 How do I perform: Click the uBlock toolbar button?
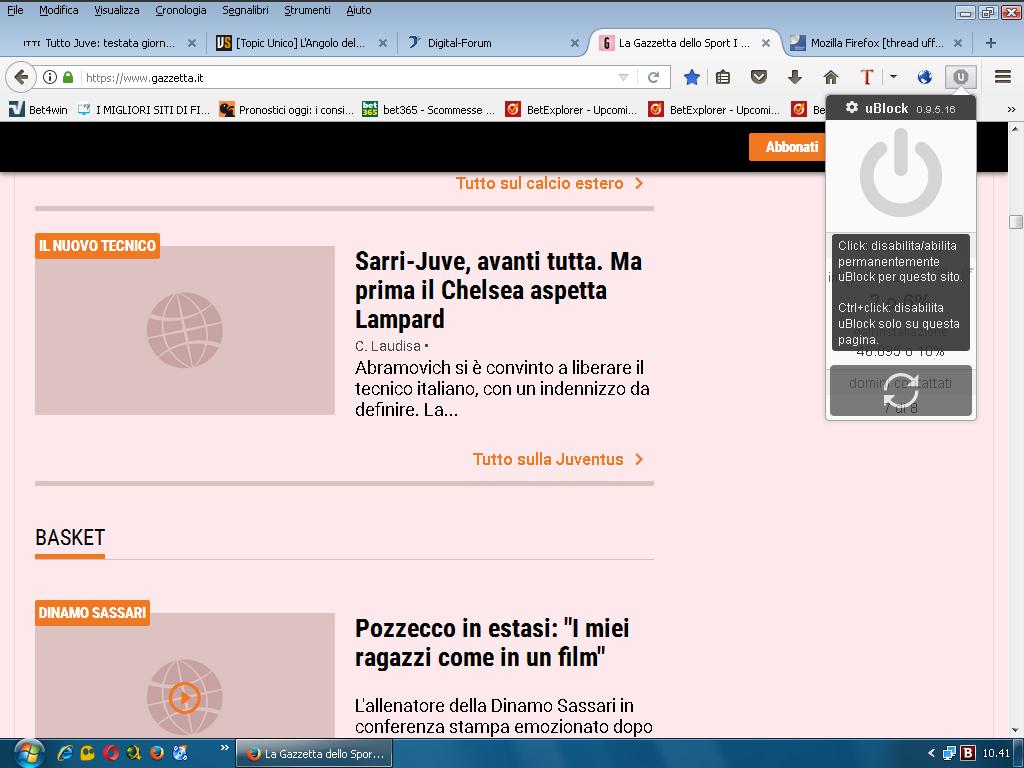click(x=961, y=77)
